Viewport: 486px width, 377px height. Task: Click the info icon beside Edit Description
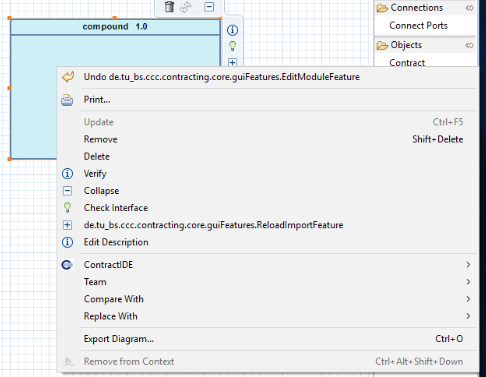click(67, 242)
